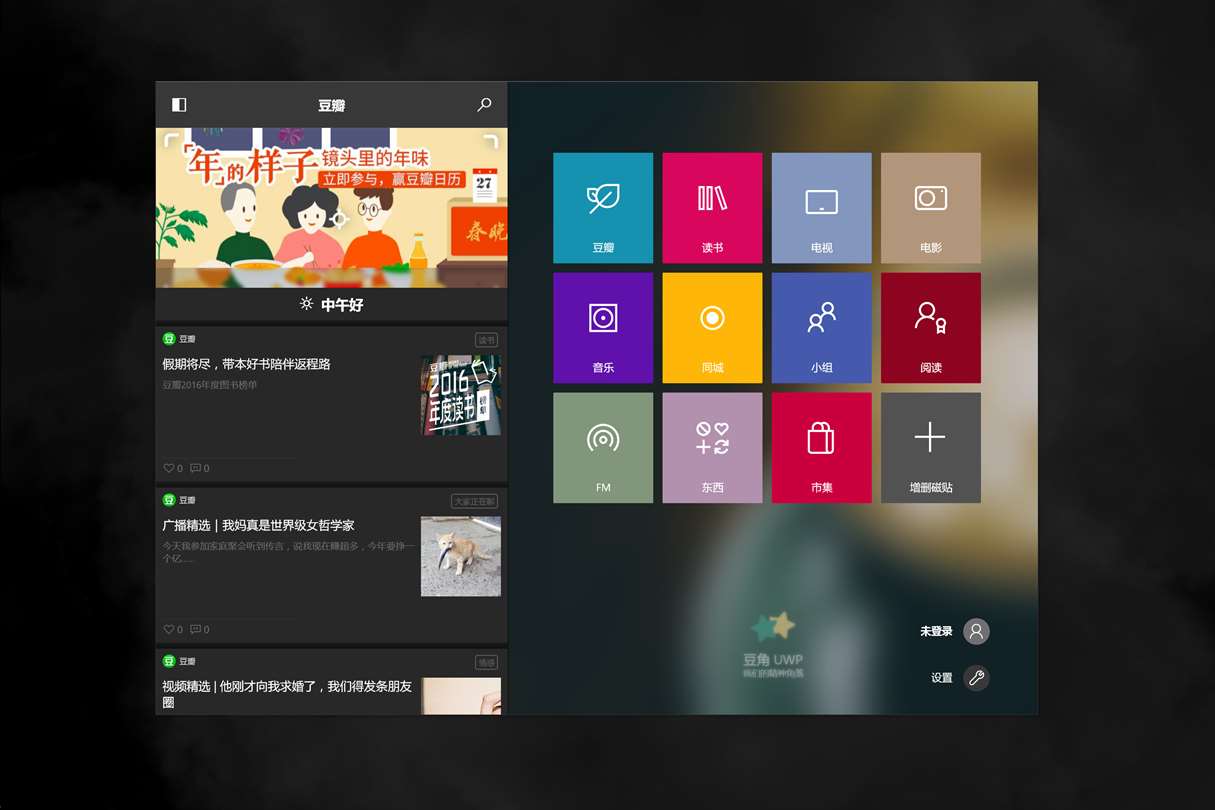Open the cat photo thumbnail
This screenshot has width=1215, height=810.
click(461, 556)
